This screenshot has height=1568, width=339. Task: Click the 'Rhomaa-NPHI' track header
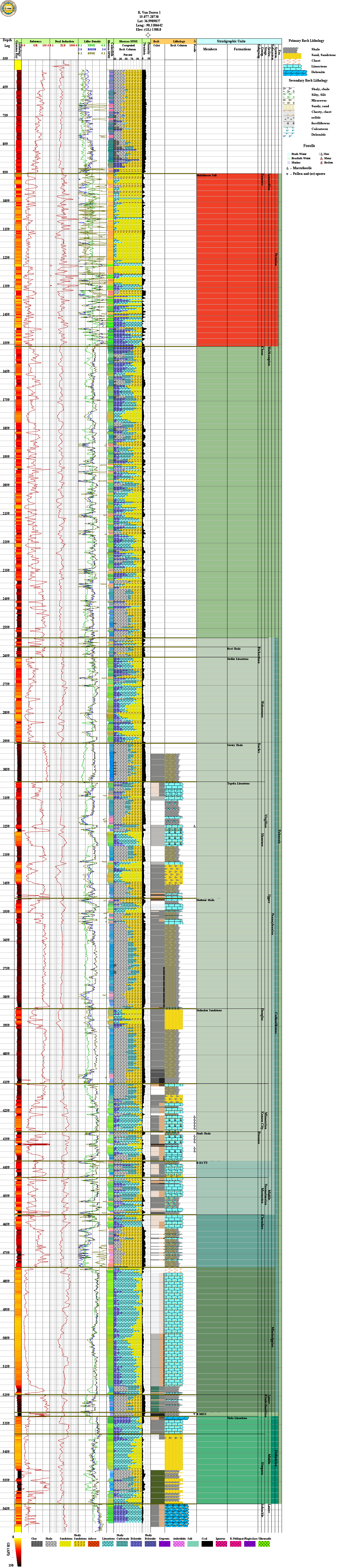pyautogui.click(x=128, y=42)
